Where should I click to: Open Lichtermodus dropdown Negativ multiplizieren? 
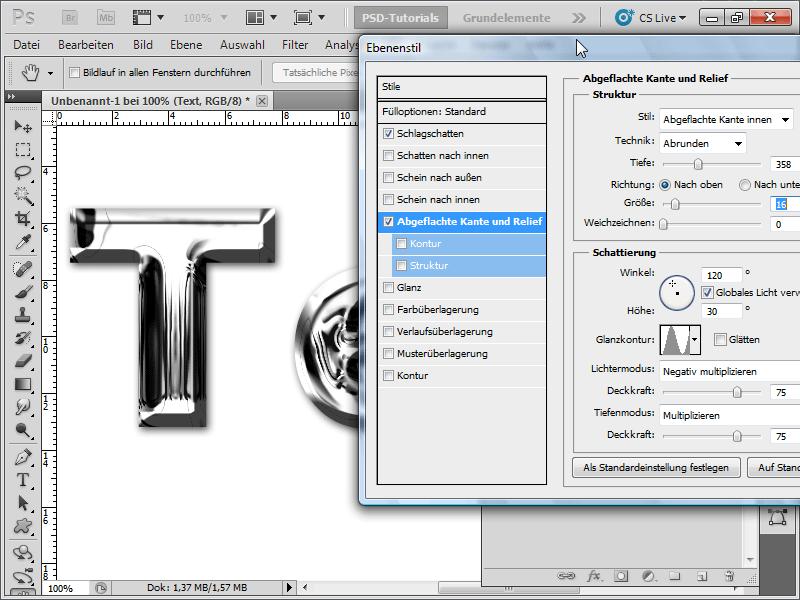(730, 371)
